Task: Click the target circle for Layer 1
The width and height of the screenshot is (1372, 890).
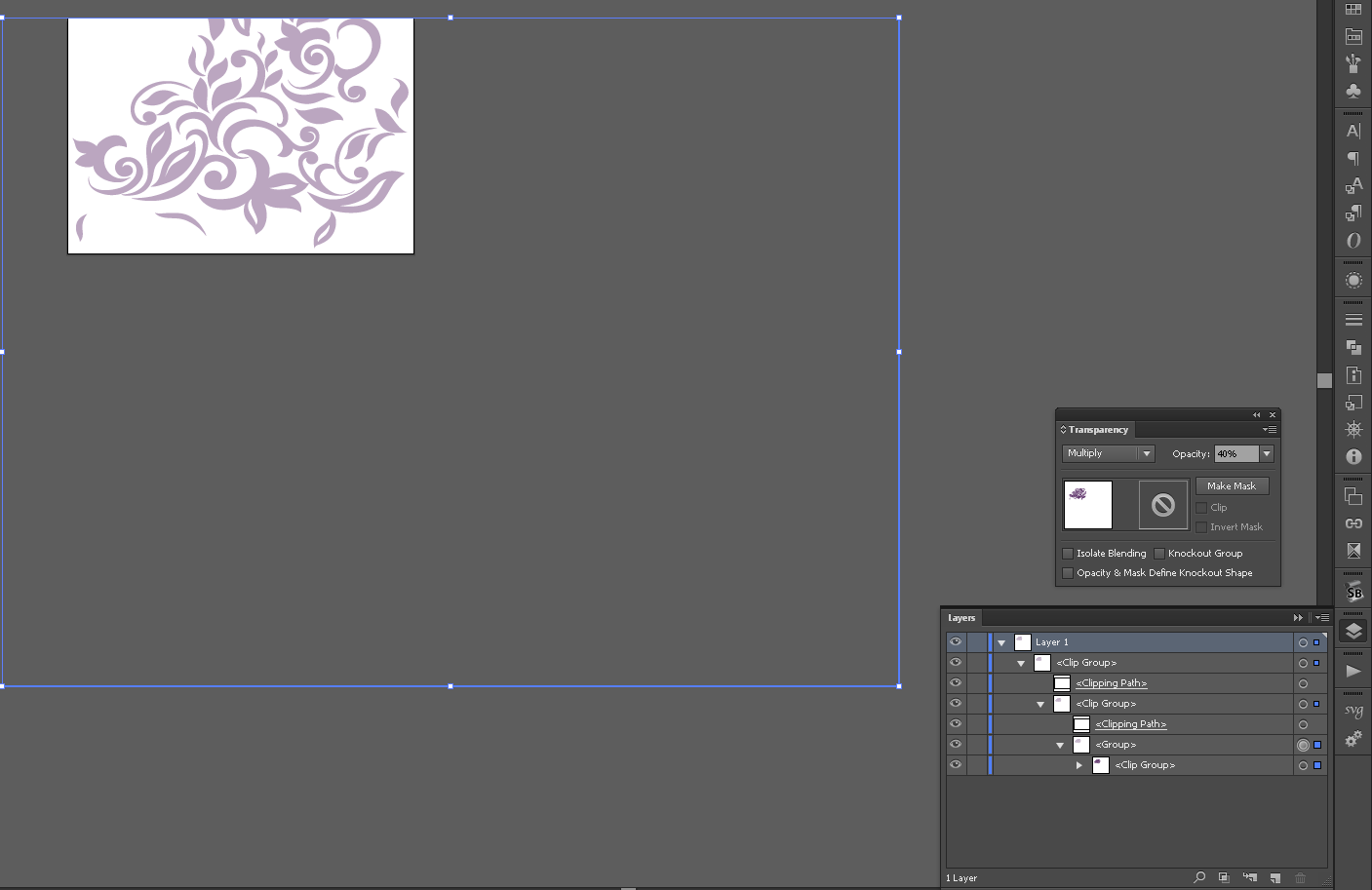Action: coord(1303,642)
